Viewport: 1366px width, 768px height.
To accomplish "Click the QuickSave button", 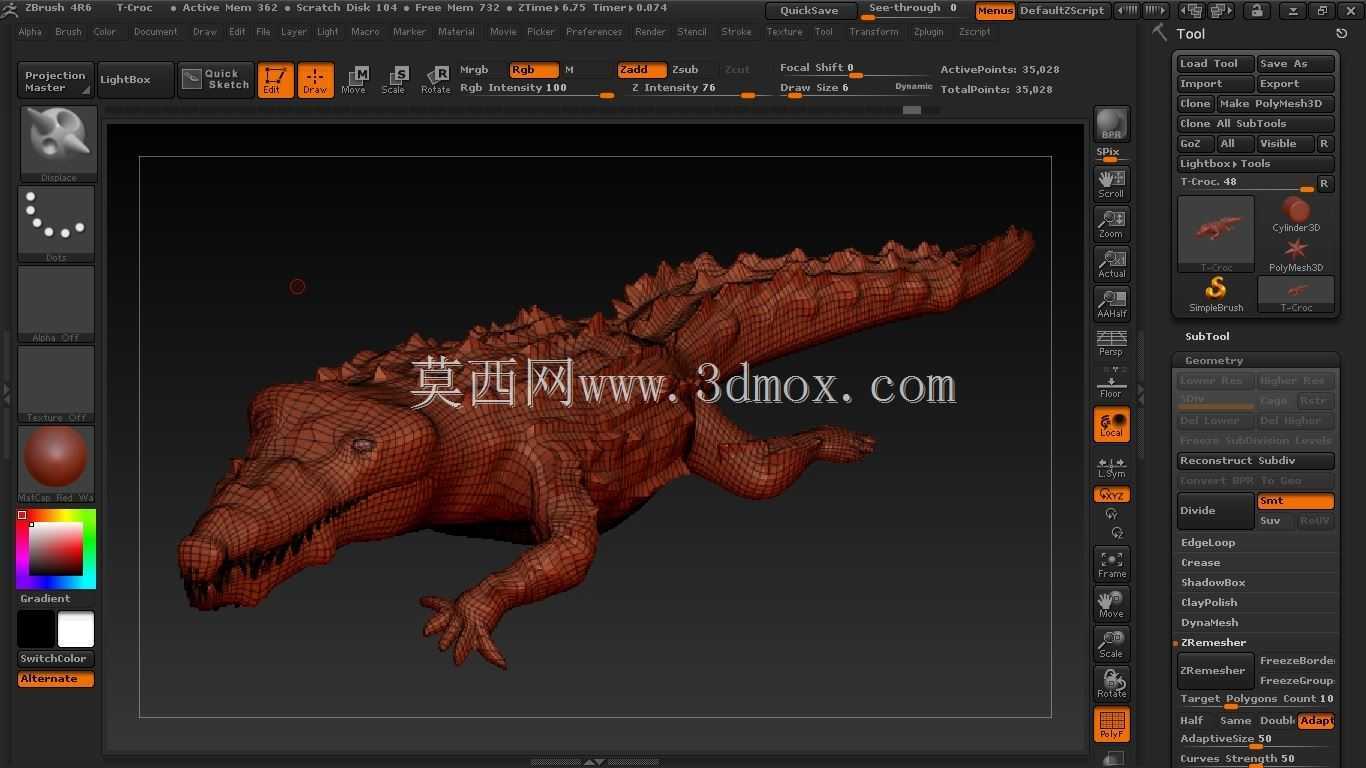I will pyautogui.click(x=810, y=11).
